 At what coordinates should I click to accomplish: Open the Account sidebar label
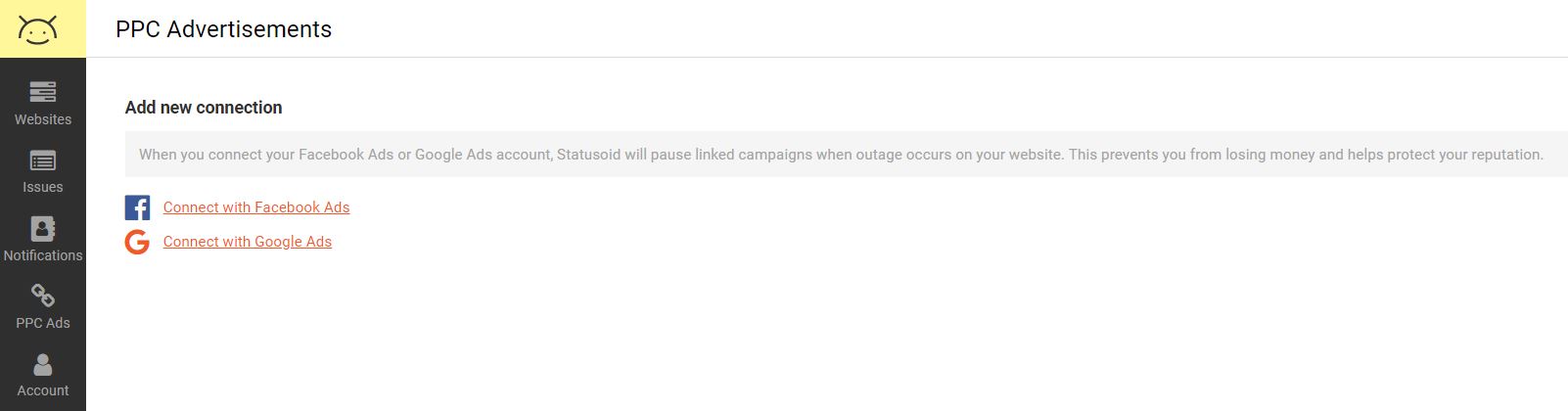tap(43, 390)
